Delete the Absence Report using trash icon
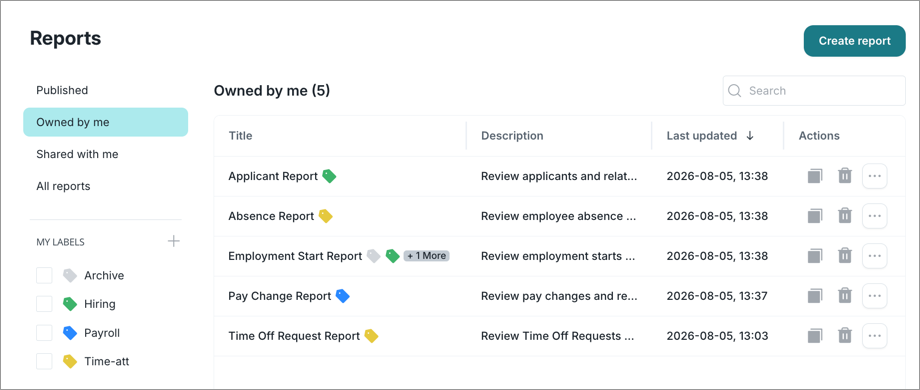The width and height of the screenshot is (920, 390). pyautogui.click(x=844, y=216)
